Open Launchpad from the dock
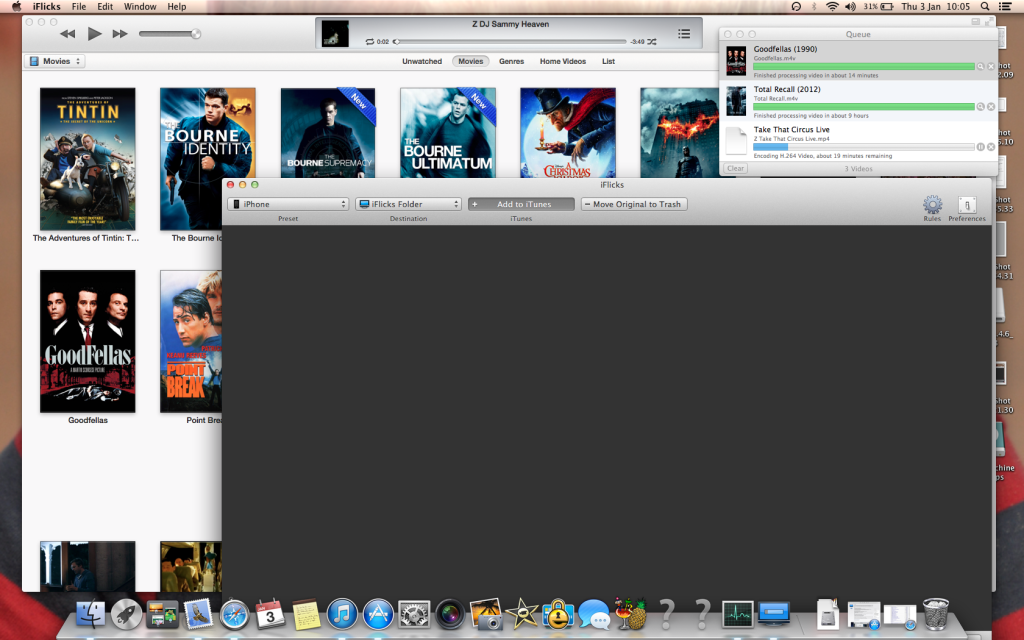The height and width of the screenshot is (640, 1024). pos(126,615)
